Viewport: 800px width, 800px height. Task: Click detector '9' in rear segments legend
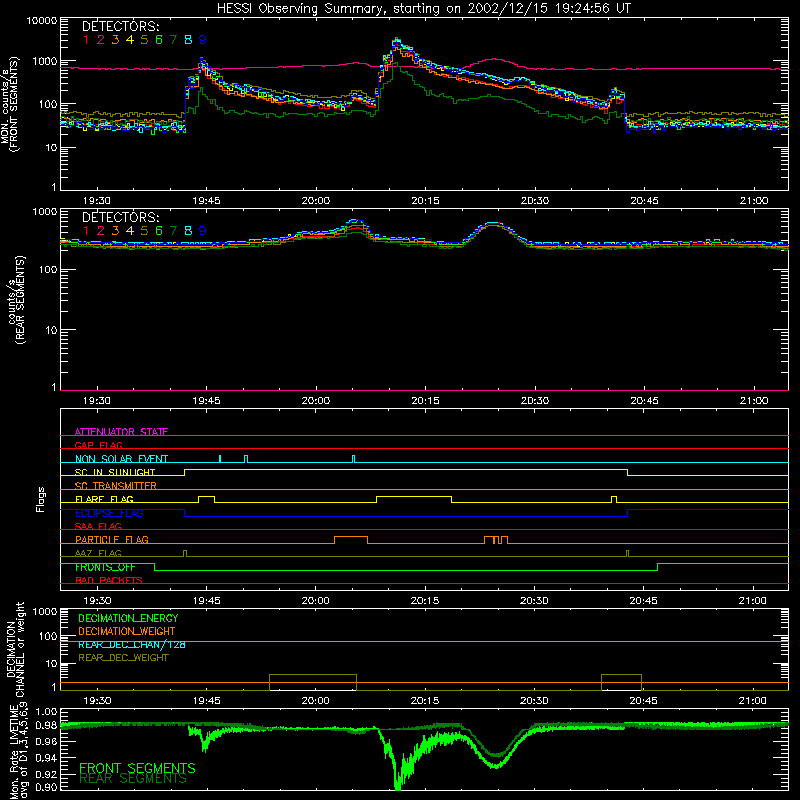click(203, 231)
